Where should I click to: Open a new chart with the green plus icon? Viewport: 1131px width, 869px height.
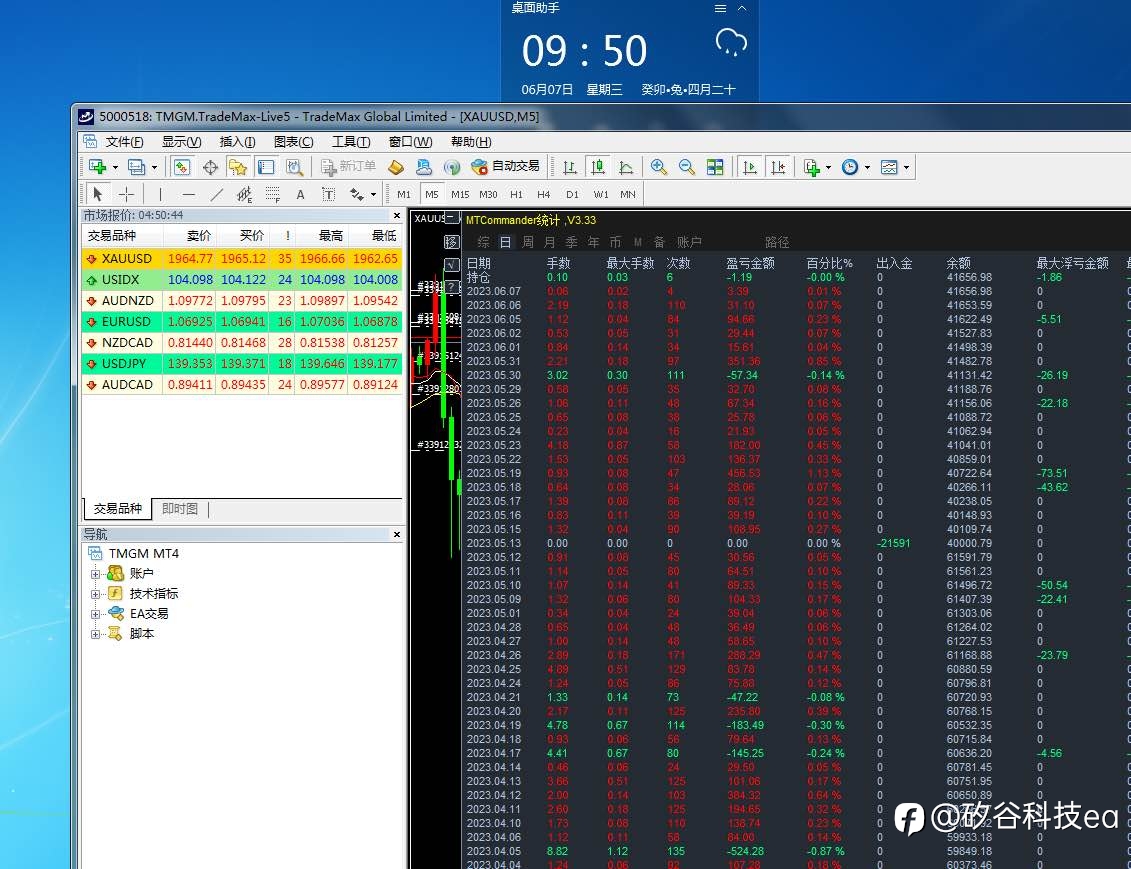(97, 167)
